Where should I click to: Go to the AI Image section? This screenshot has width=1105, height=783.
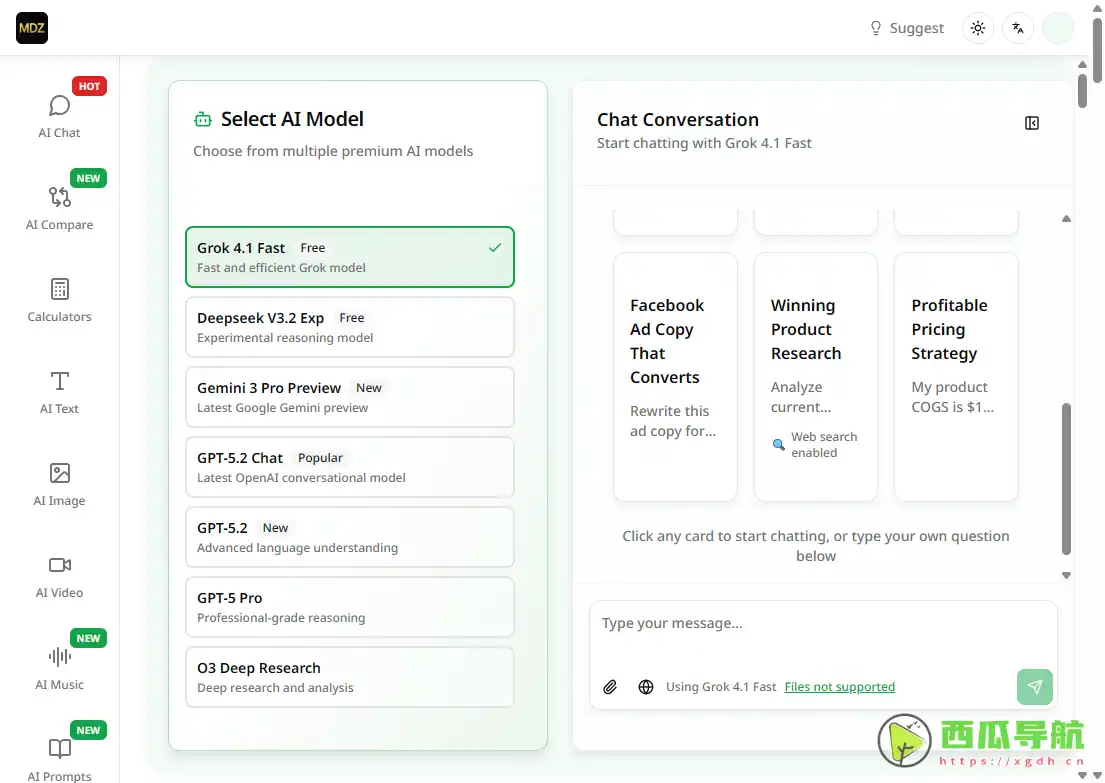[59, 483]
